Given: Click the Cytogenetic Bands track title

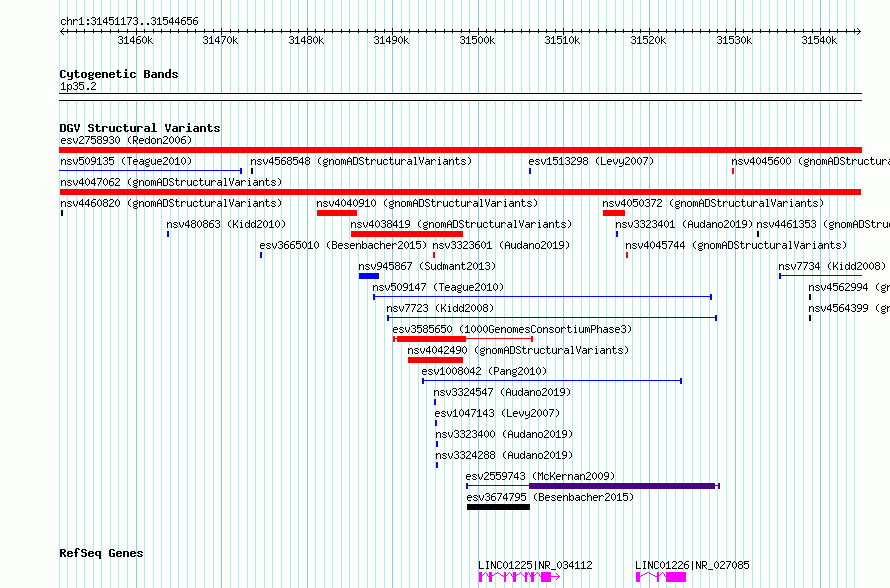Looking at the screenshot, I should pyautogui.click(x=119, y=74).
